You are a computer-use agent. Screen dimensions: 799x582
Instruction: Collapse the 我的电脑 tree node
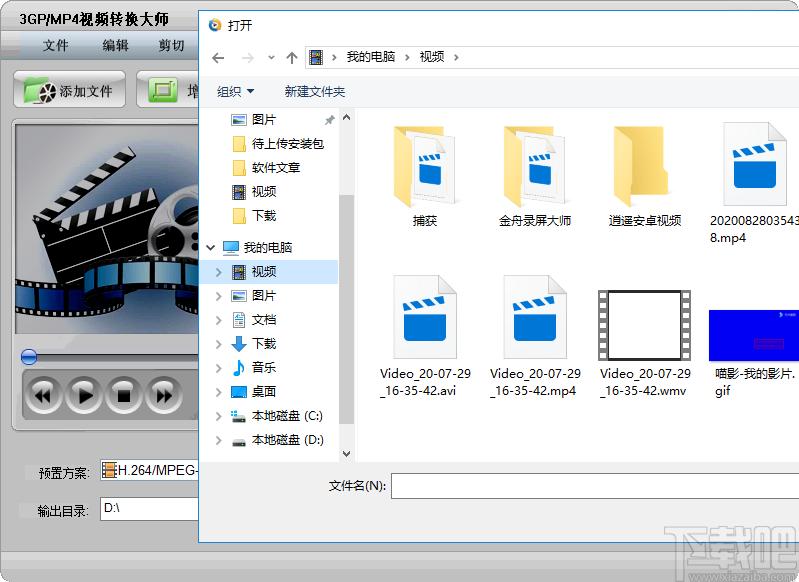210,247
